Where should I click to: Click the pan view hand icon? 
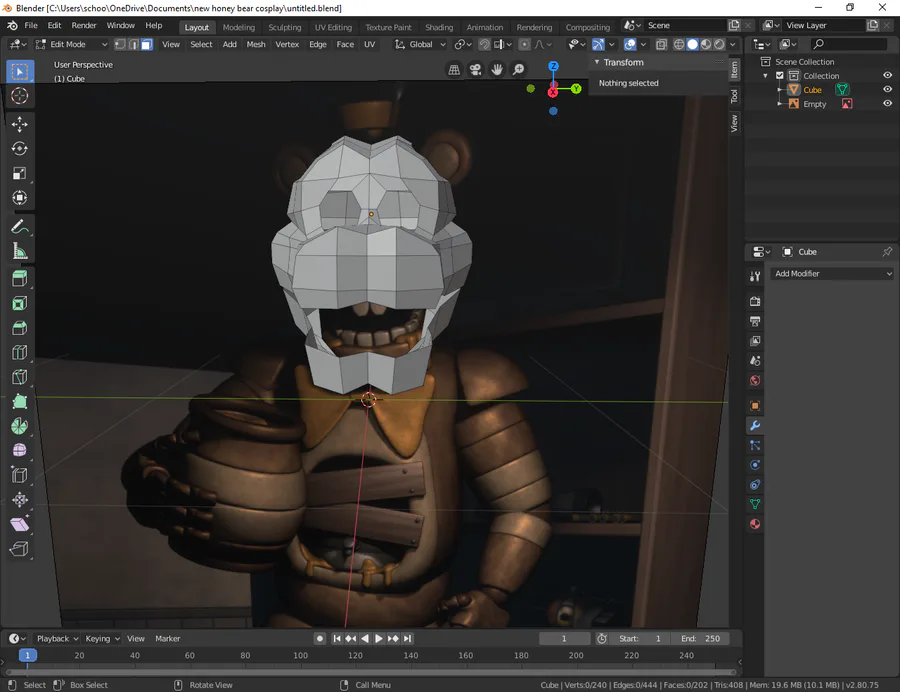[496, 69]
